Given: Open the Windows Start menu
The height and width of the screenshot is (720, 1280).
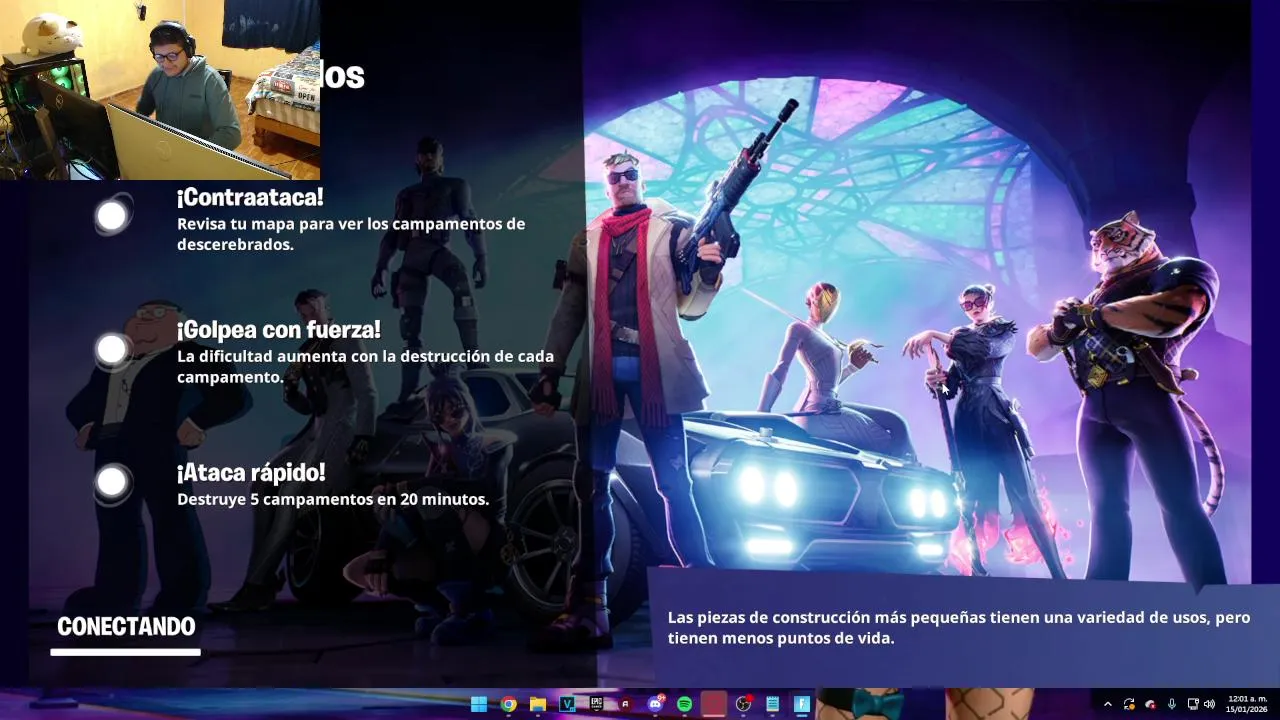Looking at the screenshot, I should 479,704.
